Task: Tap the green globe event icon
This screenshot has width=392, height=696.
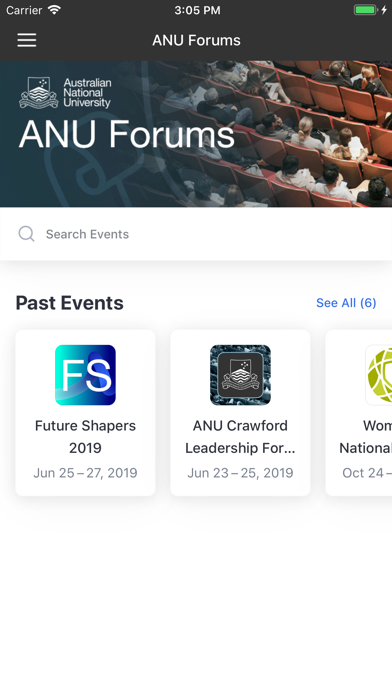Action: pyautogui.click(x=379, y=375)
